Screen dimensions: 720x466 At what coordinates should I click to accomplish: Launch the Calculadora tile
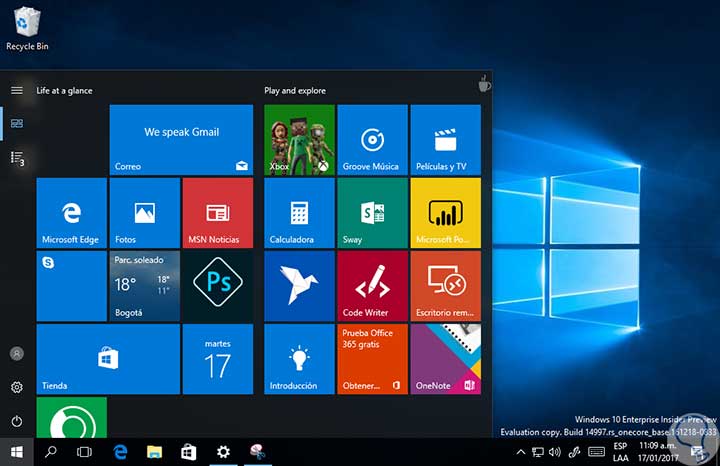point(299,213)
